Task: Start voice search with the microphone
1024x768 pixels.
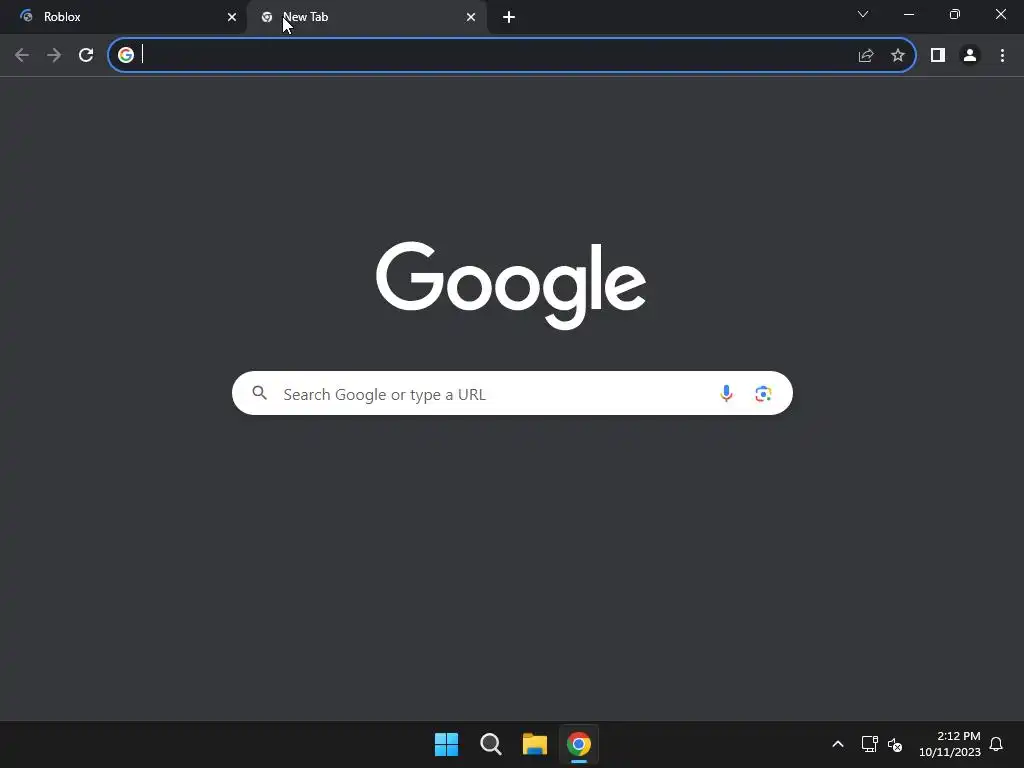Action: click(726, 393)
